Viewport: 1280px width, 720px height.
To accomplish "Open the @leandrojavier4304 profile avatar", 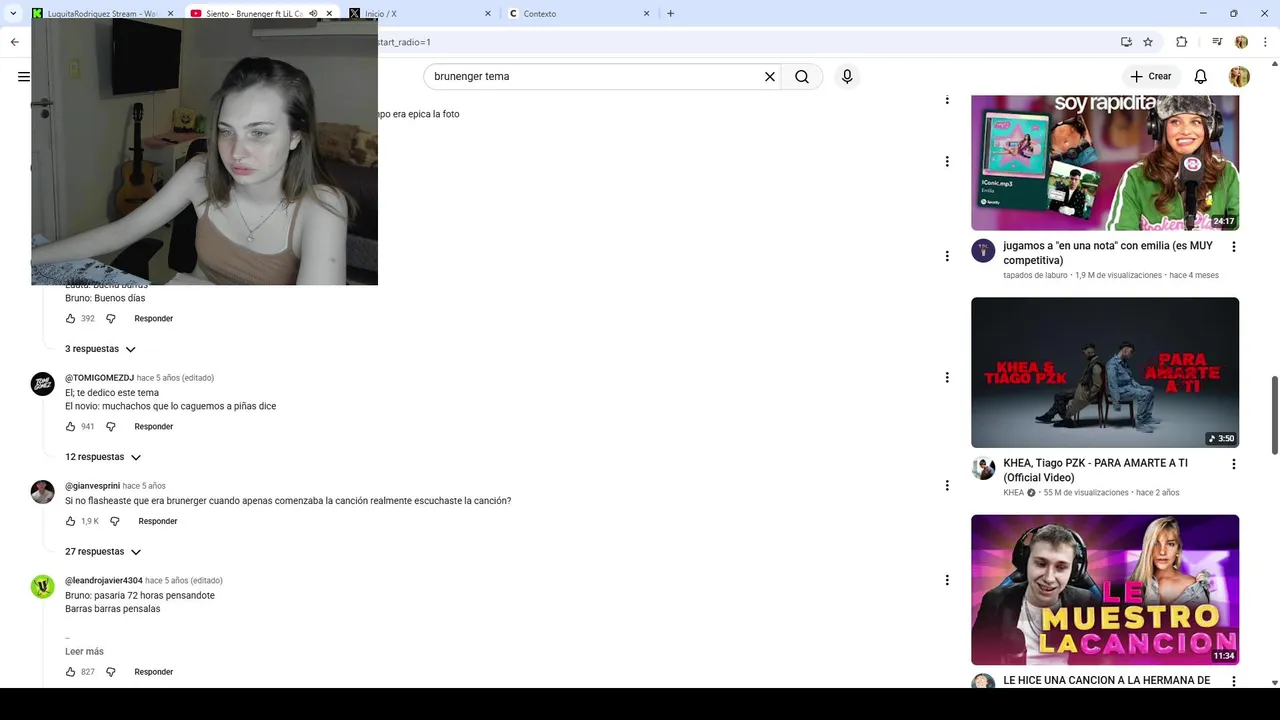I will (42, 587).
